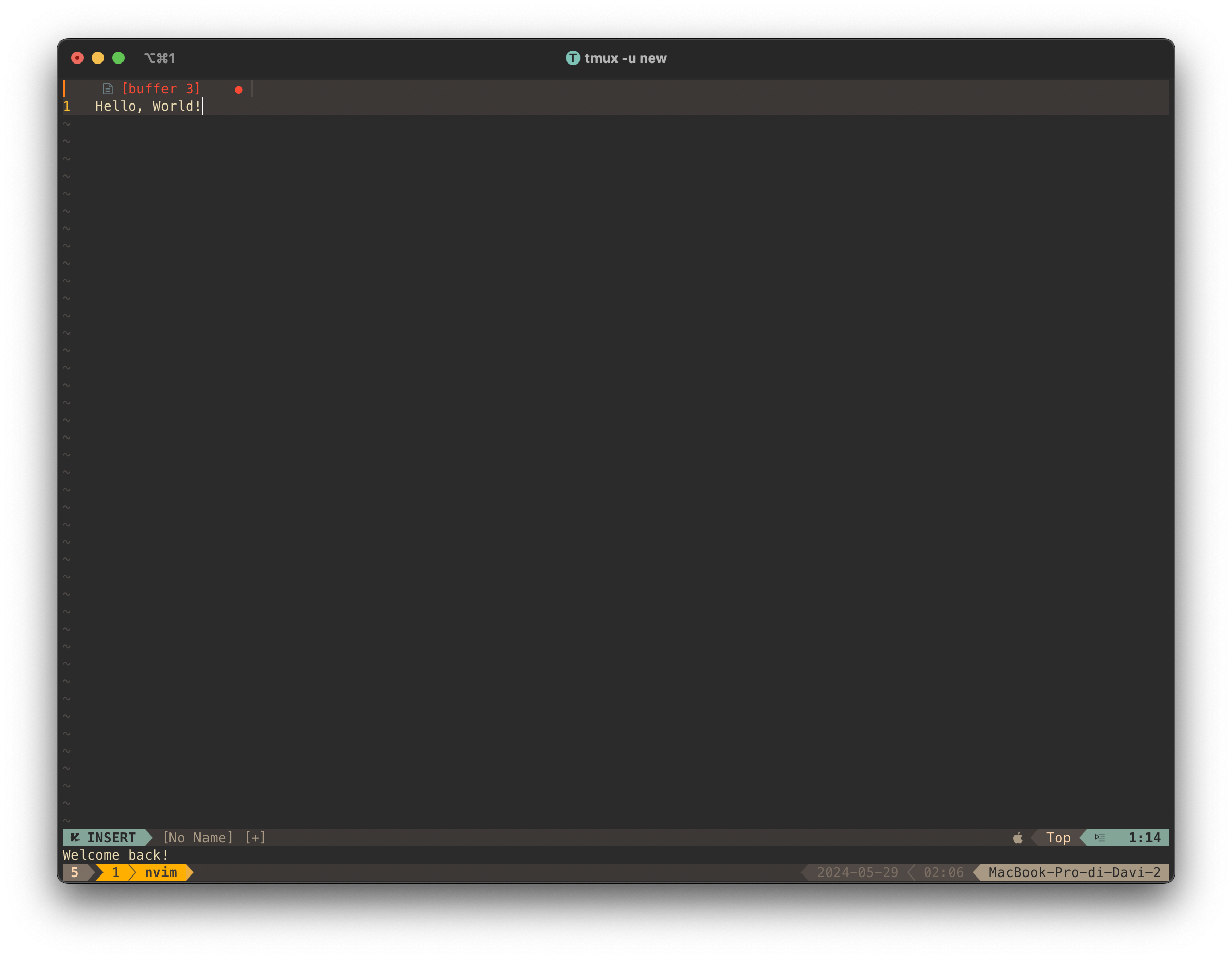Click the Vim logo in INSERT mode indicator

[75, 837]
